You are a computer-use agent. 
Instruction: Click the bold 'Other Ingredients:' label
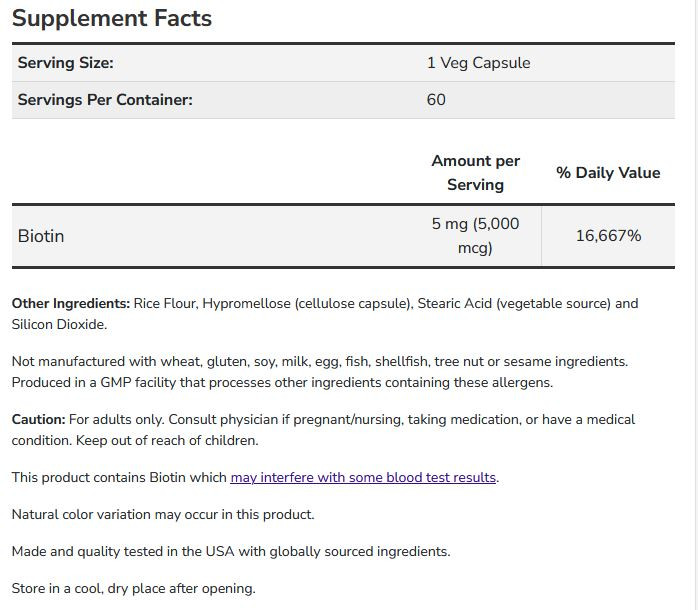71,303
